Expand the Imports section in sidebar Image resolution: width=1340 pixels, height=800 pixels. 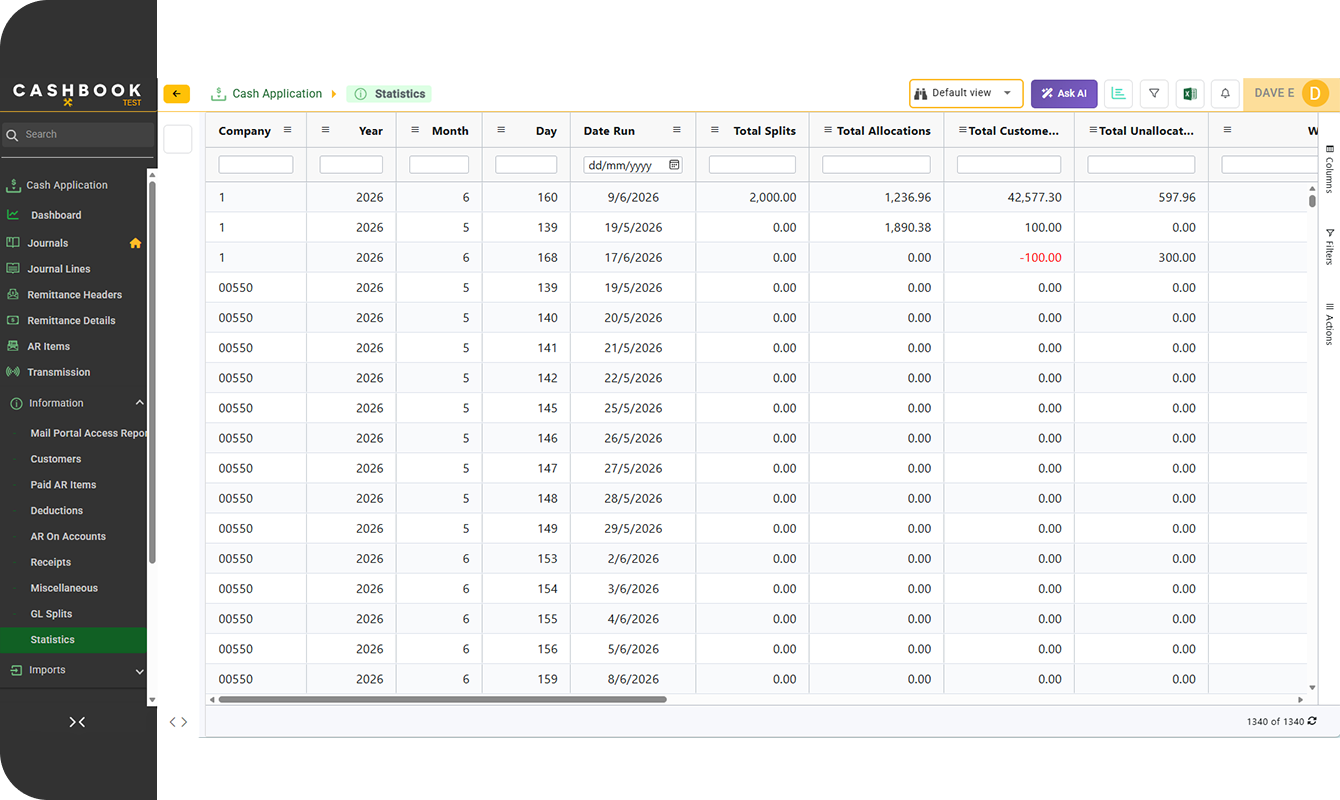139,671
